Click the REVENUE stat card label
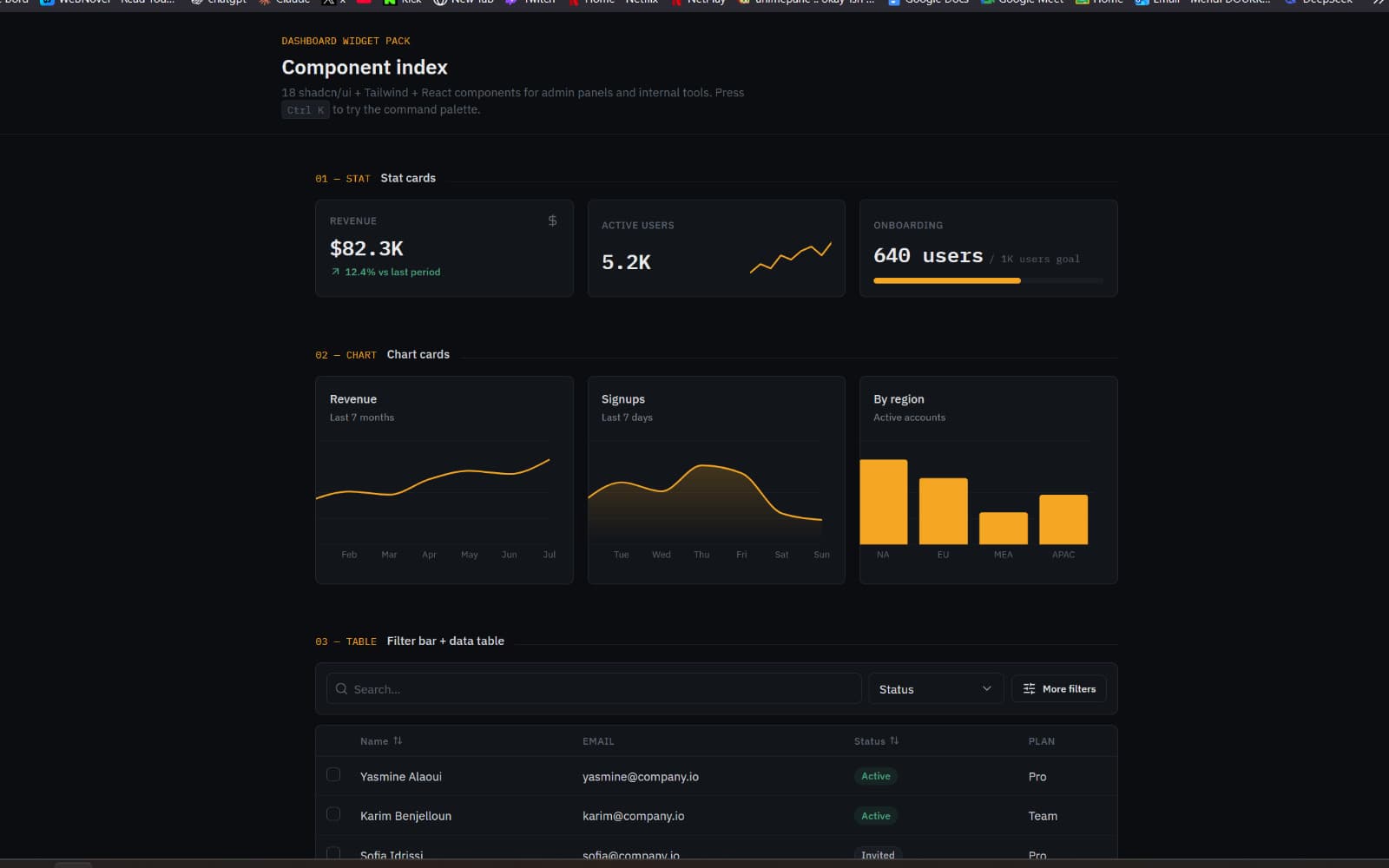The width and height of the screenshot is (1389, 868). click(353, 221)
